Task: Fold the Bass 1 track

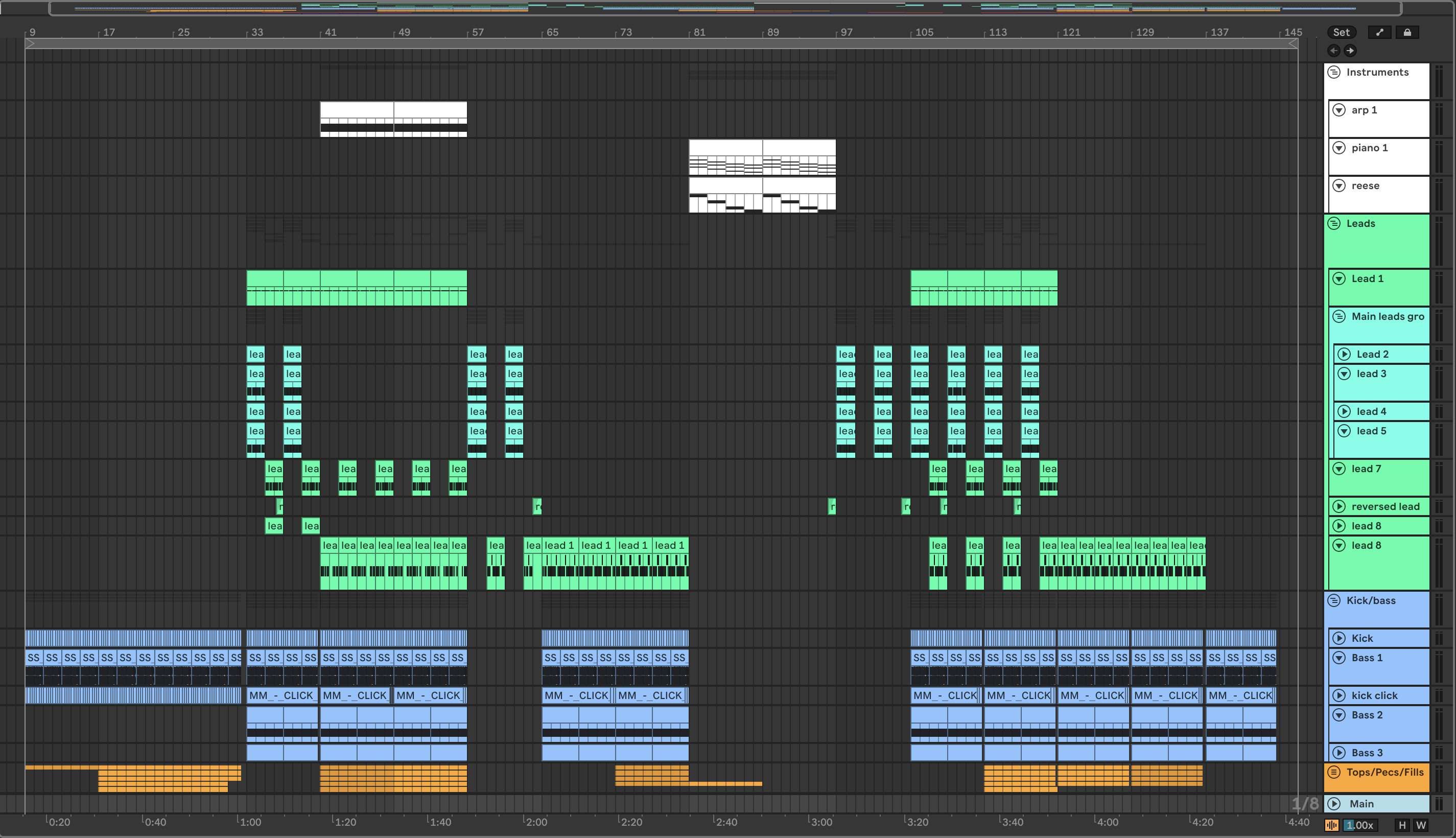Action: click(1339, 658)
